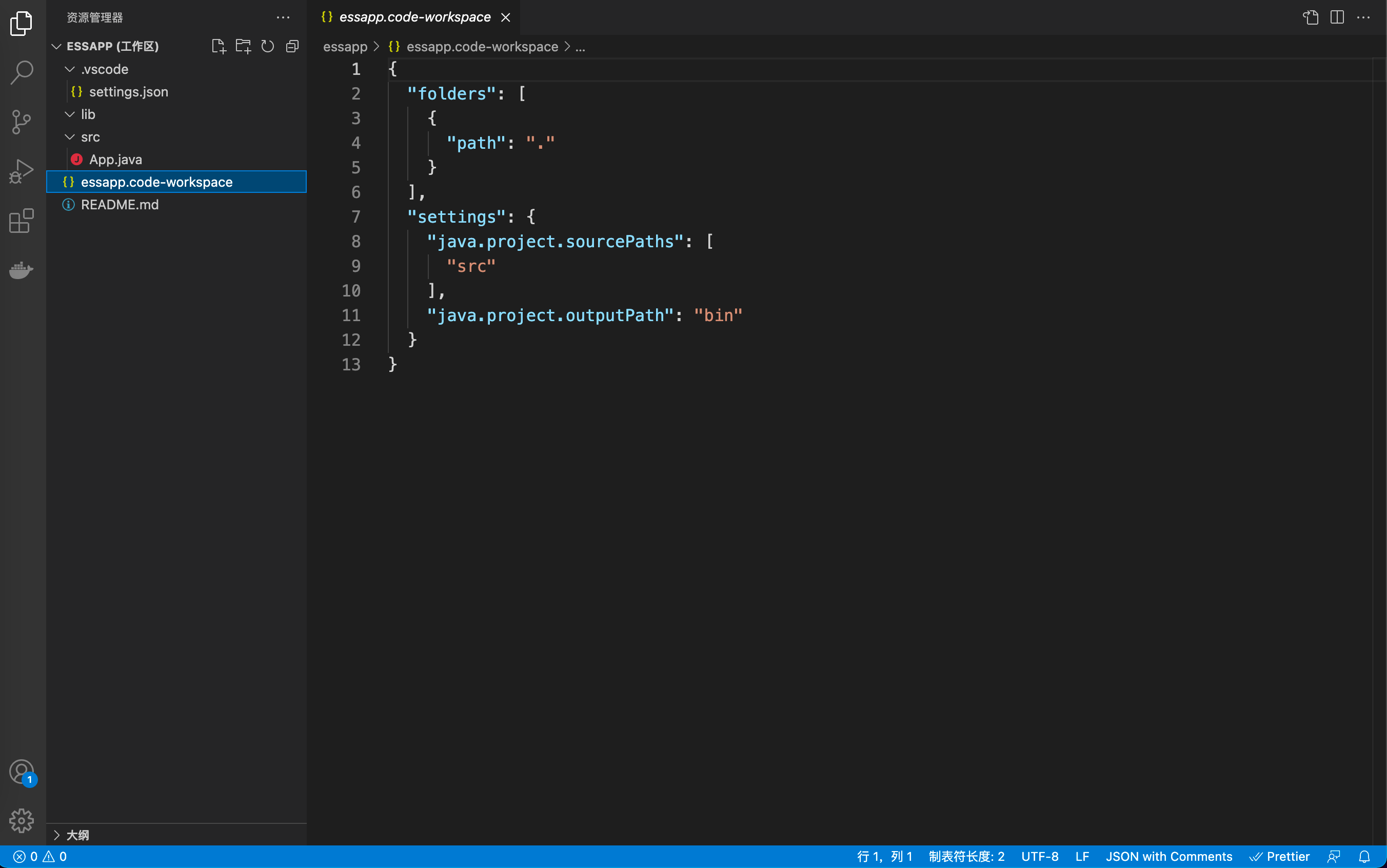
Task: Click the "java.project.sourcePaths" key
Action: click(555, 241)
